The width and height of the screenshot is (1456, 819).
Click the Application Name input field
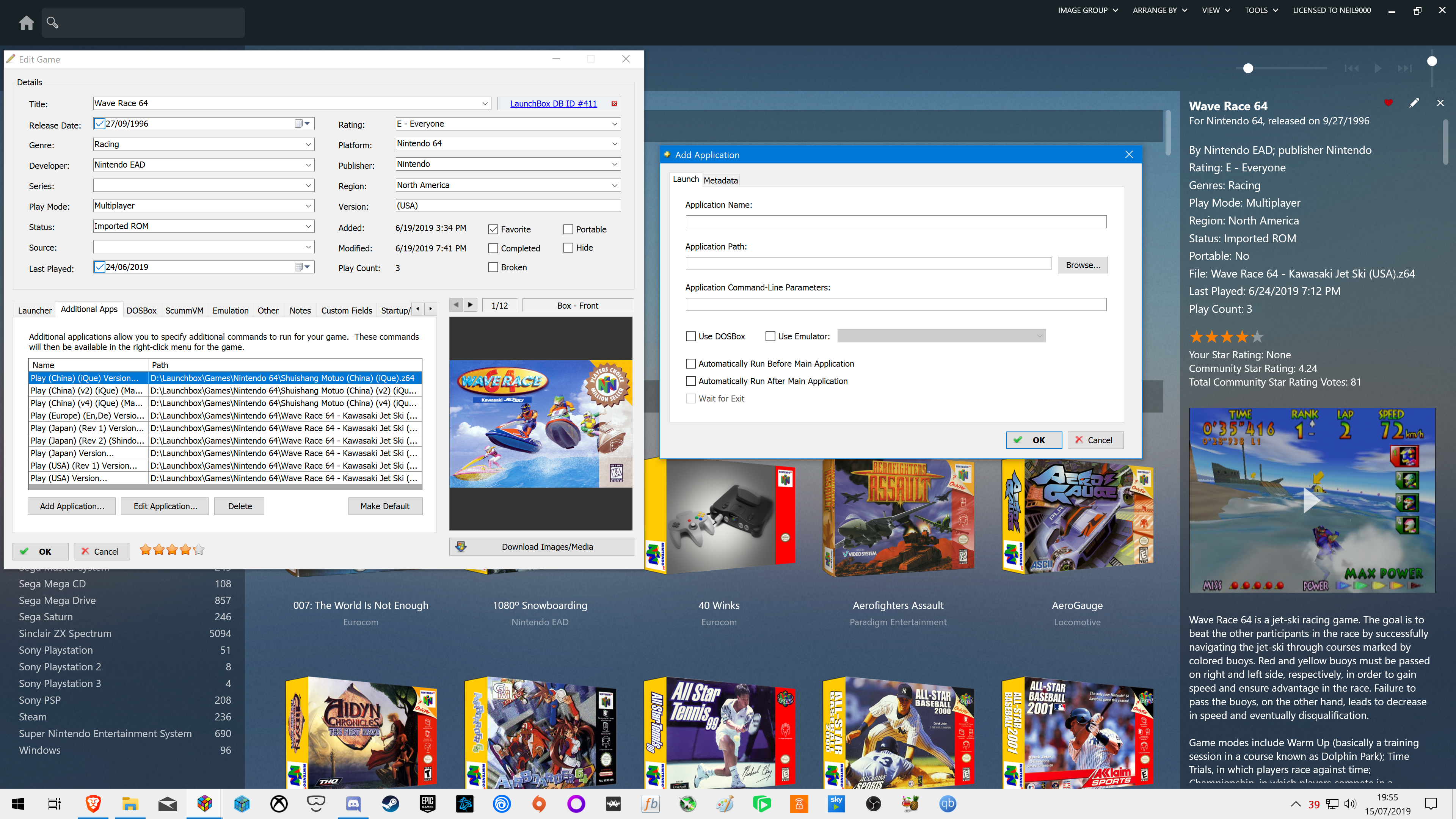[x=896, y=221]
